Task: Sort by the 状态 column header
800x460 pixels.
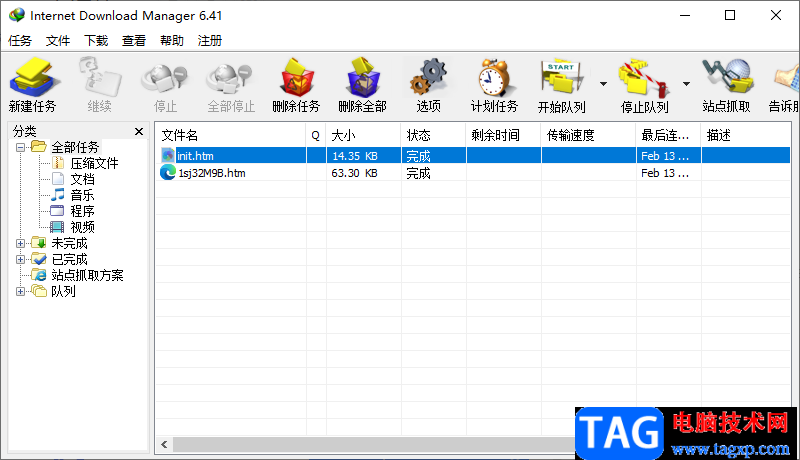Action: tap(433, 135)
